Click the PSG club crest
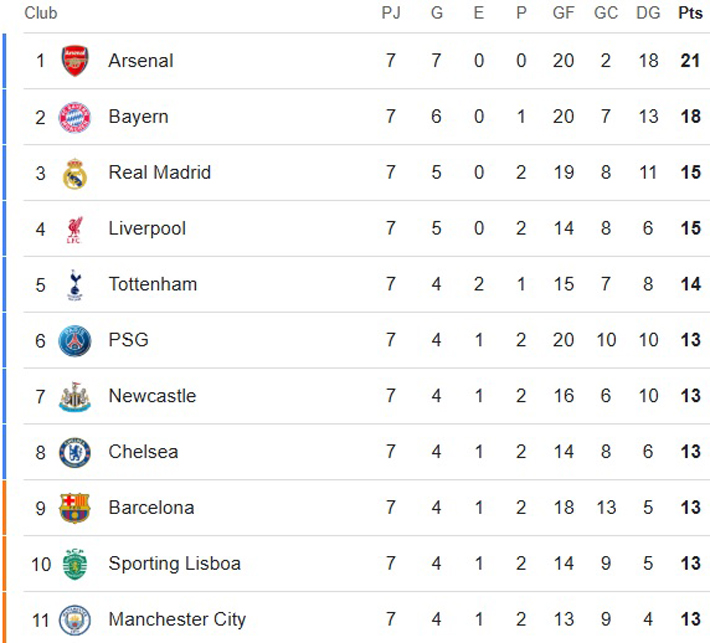Screen dimensions: 710x643 pos(75,340)
